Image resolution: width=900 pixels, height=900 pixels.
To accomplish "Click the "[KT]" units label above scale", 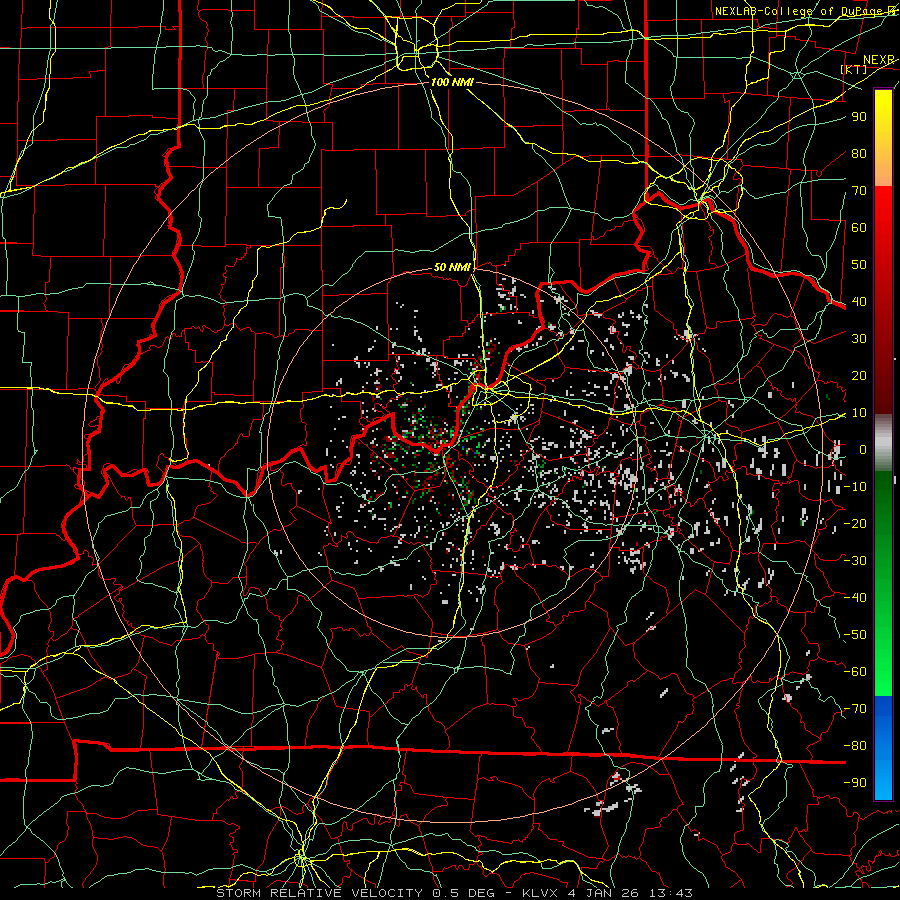I will pos(854,69).
